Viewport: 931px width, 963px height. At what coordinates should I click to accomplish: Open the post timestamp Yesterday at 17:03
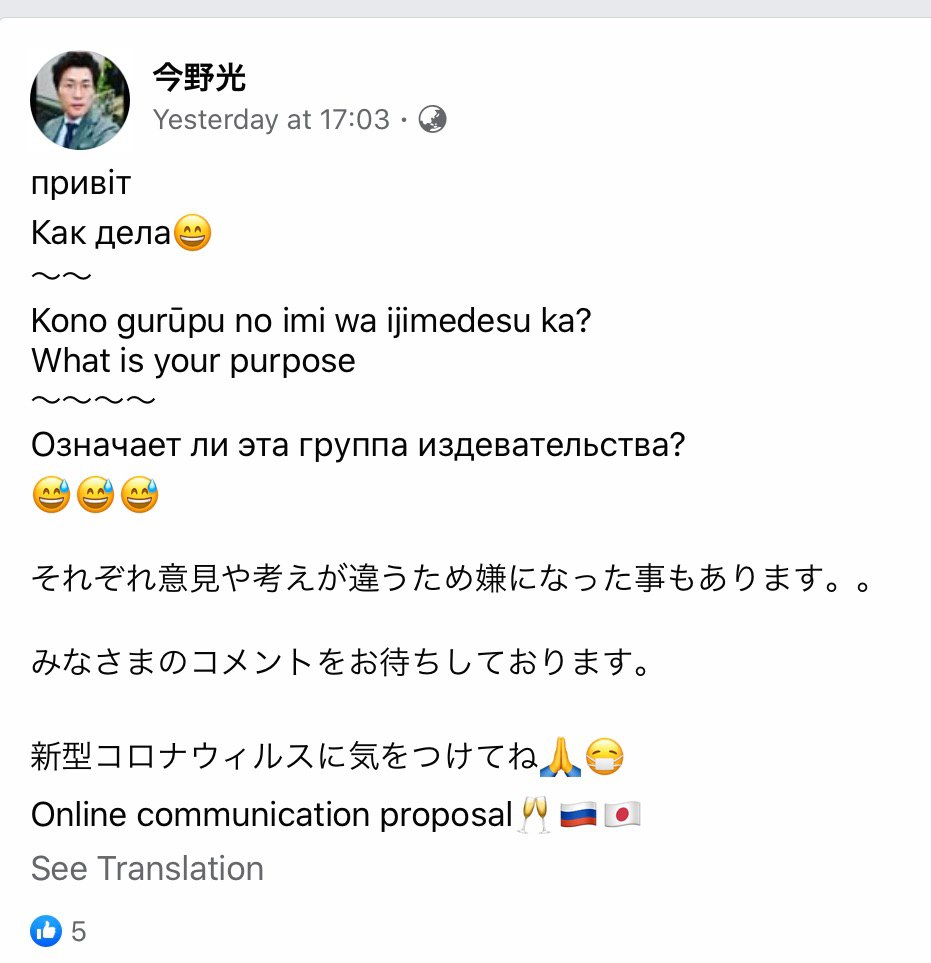[271, 120]
